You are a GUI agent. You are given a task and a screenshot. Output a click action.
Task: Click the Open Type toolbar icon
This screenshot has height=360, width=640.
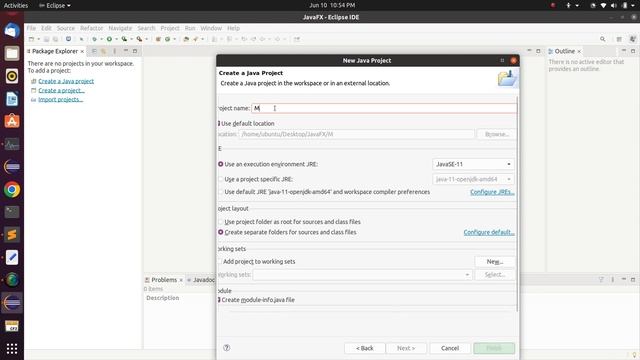186,39
